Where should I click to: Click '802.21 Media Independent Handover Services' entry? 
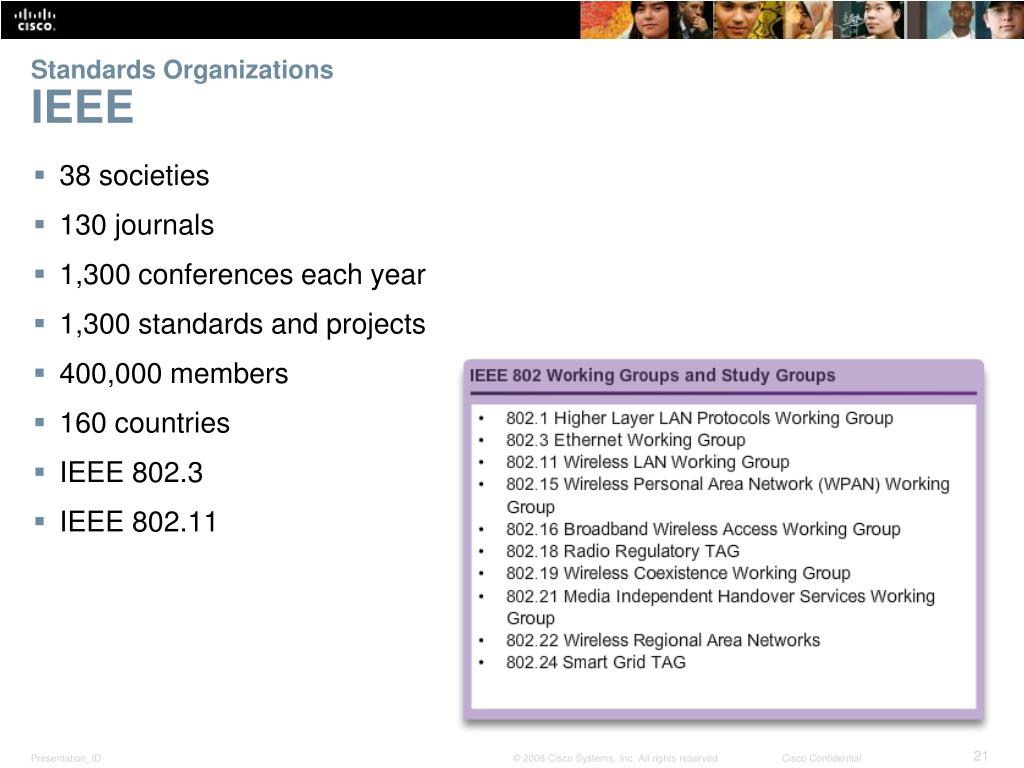coord(720,607)
